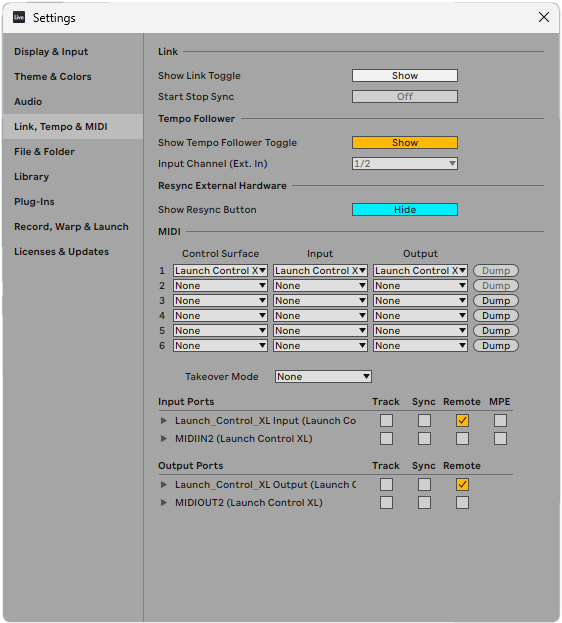Enable Sync for Launch_Control_XL Input
The width and height of the screenshot is (562, 623).
pyautogui.click(x=424, y=421)
